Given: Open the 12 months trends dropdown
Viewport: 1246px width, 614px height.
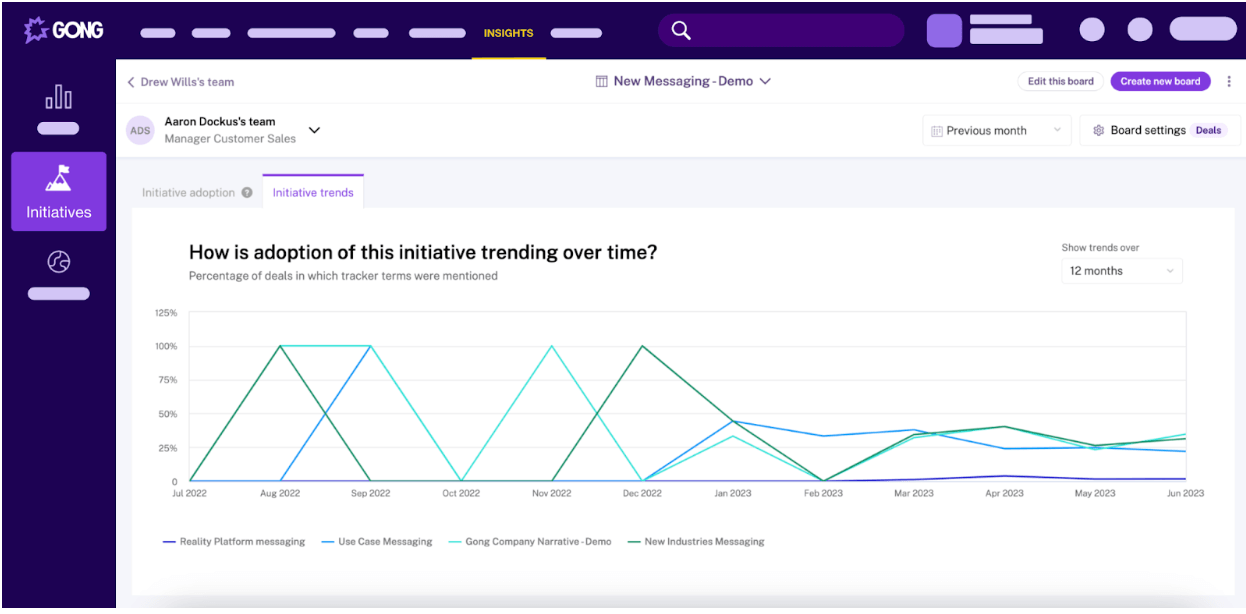Looking at the screenshot, I should (x=1122, y=271).
